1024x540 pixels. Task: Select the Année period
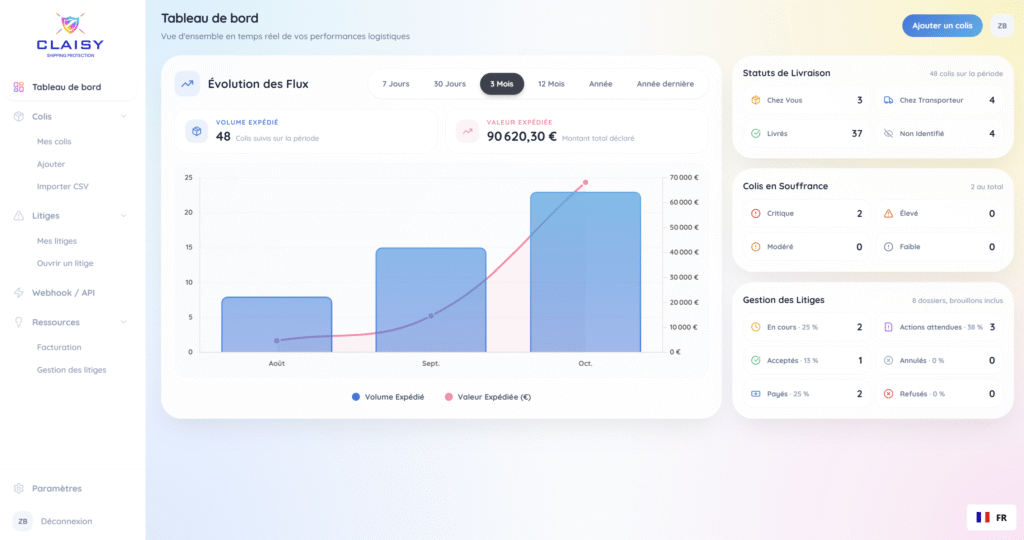coord(601,84)
